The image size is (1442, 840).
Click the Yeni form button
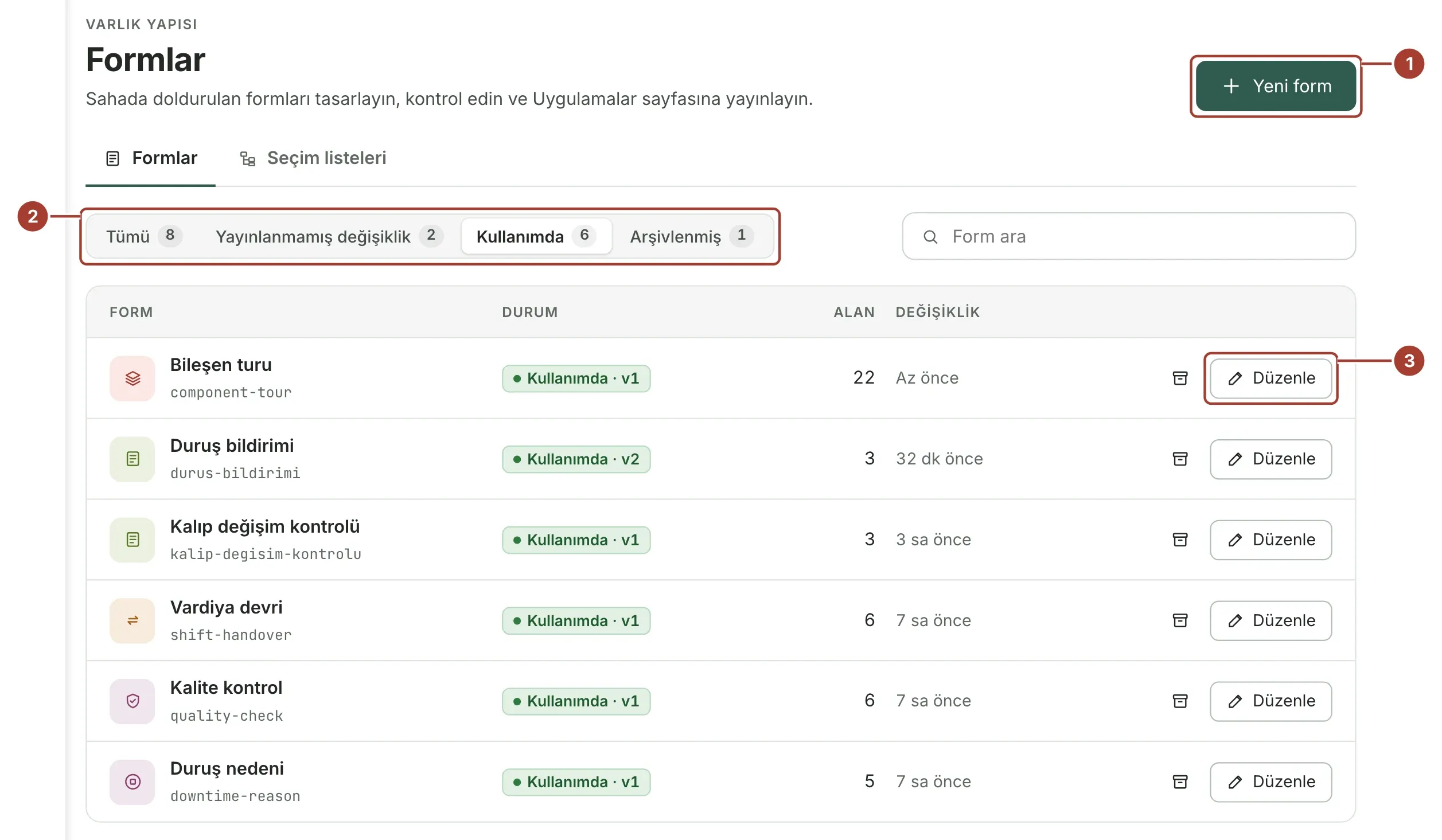pos(1276,86)
